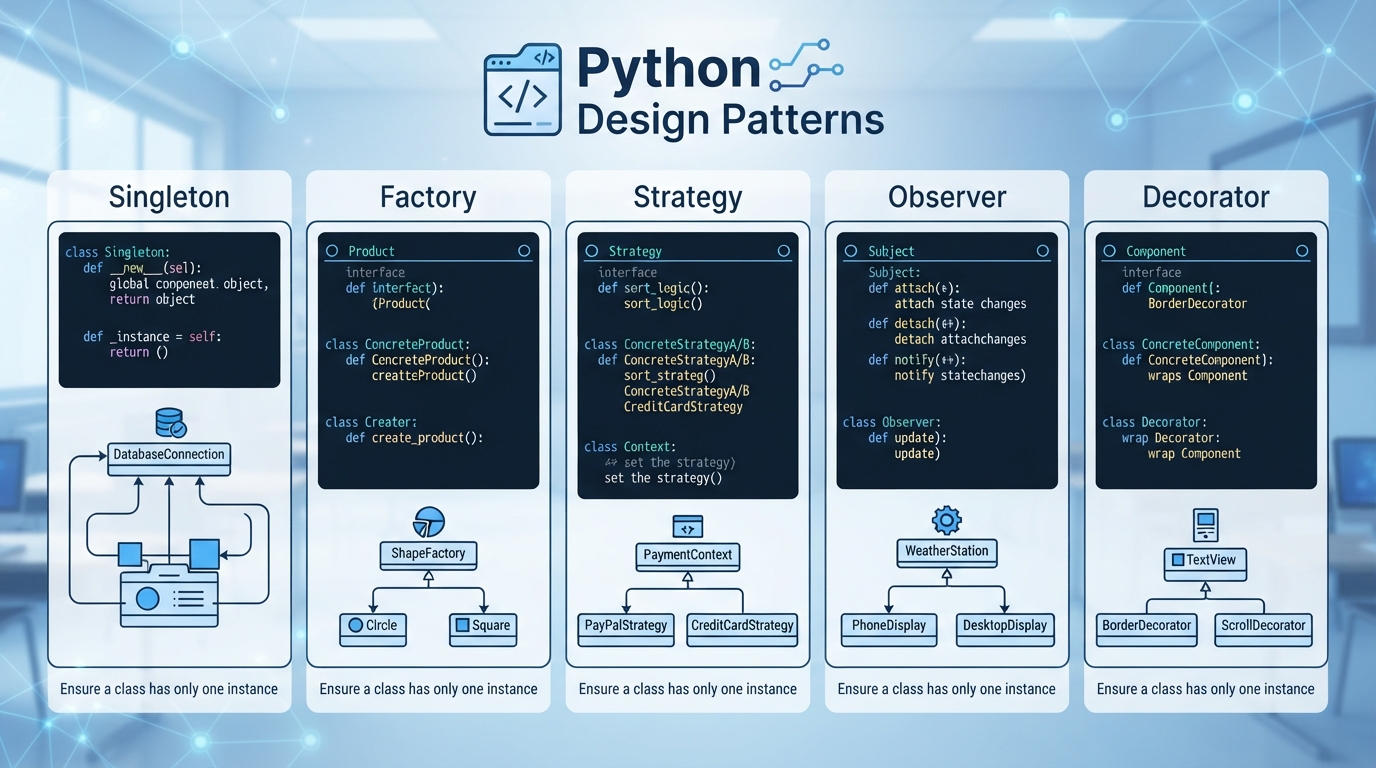This screenshot has height=768, width=1376.
Task: Click the 'class Singleton:' code line
Action: point(118,253)
